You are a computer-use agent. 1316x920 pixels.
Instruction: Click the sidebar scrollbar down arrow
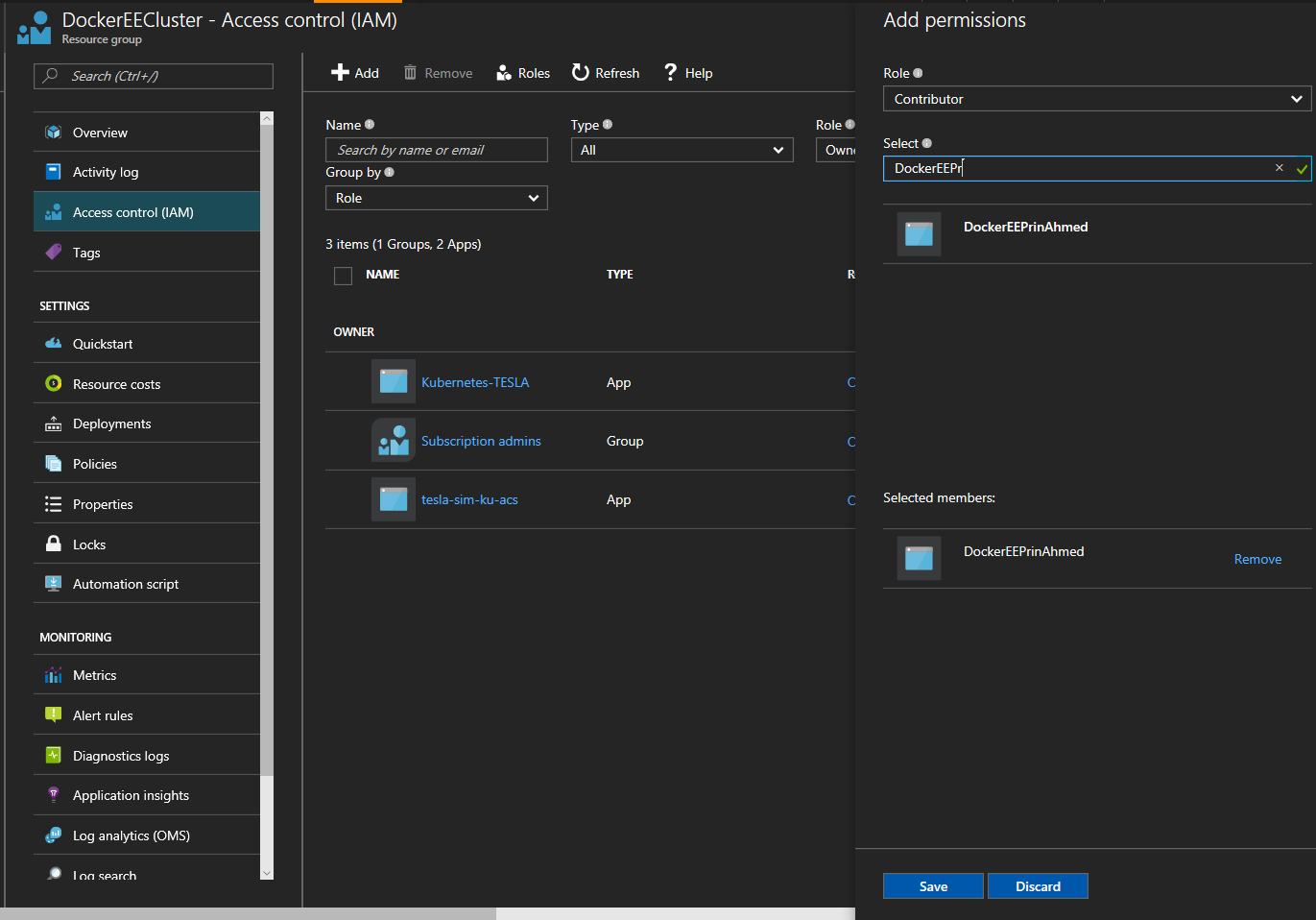tap(267, 873)
